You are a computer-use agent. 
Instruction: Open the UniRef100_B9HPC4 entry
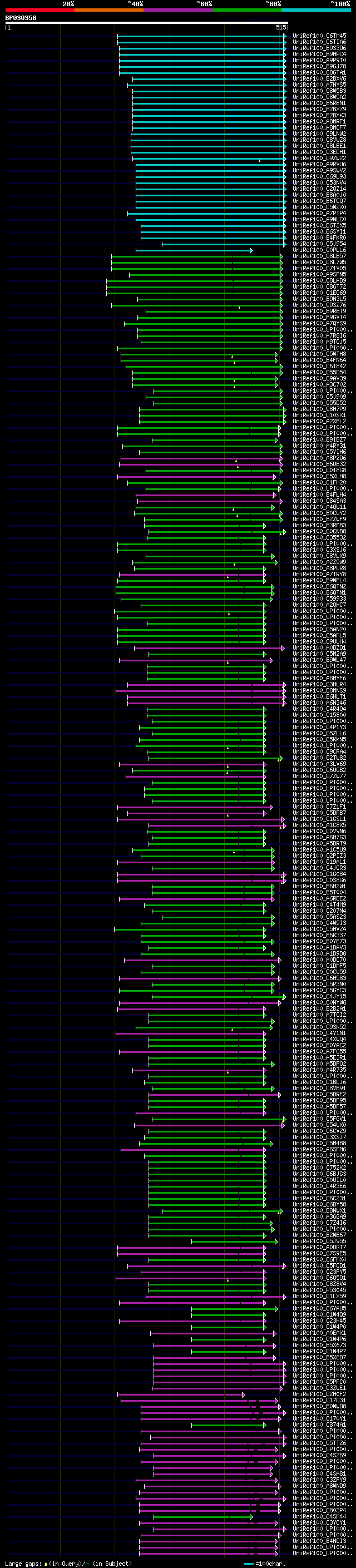point(319,54)
